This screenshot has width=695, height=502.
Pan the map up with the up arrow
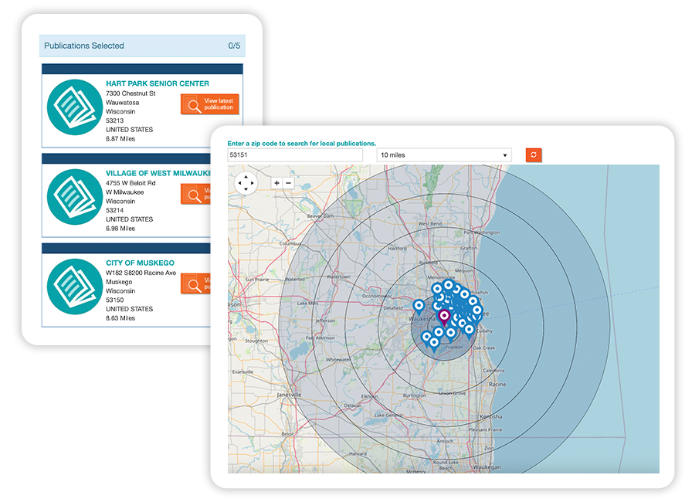[x=246, y=177]
